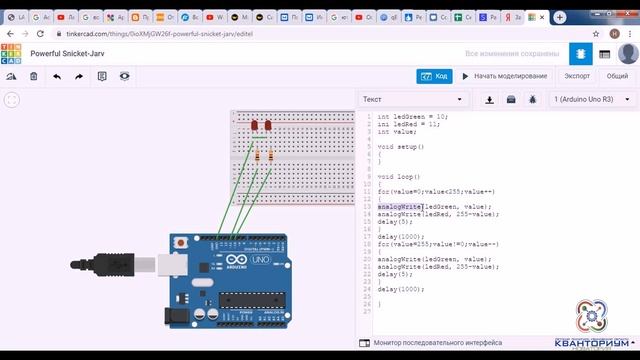This screenshot has width=640, height=360.
Task: Click the highlighted analogWrite on line 13
Action: 399,207
